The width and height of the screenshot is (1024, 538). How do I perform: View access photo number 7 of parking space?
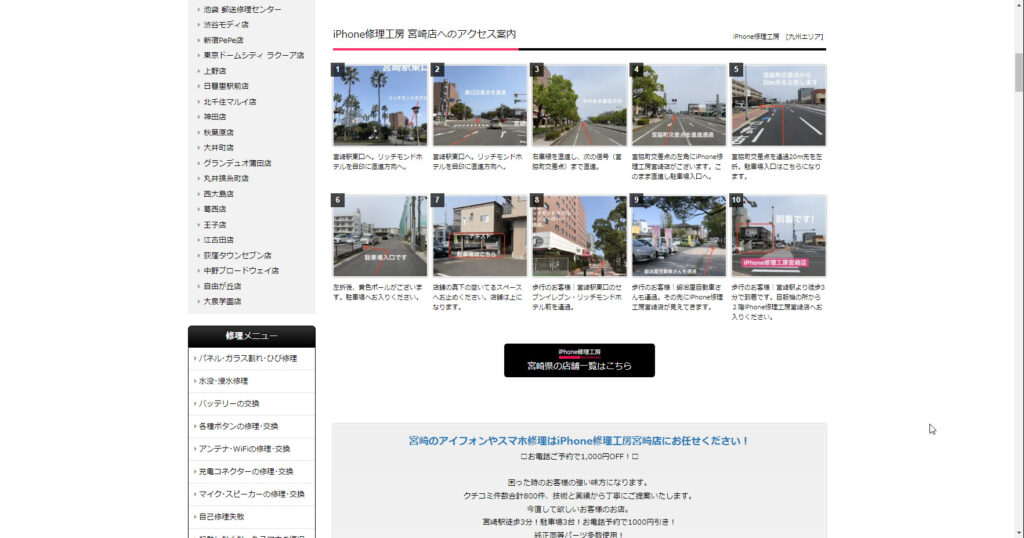[479, 236]
